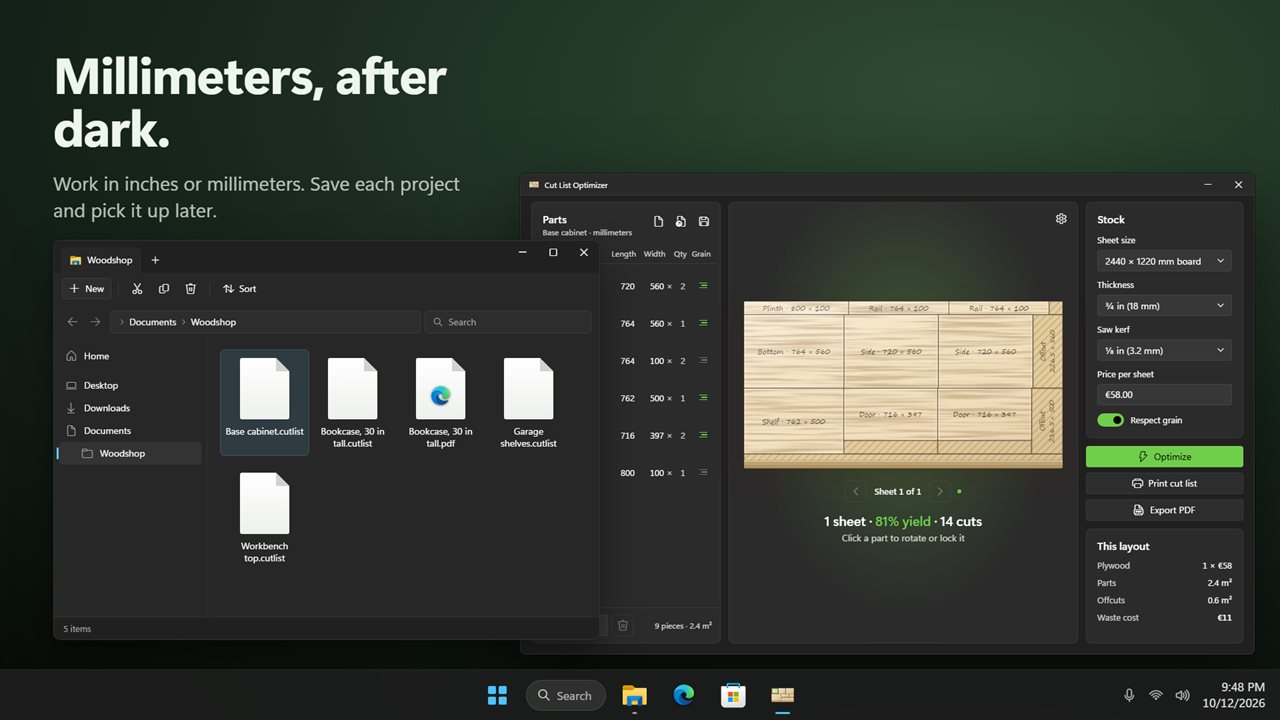Screen dimensions: 1280x720
Task: Toggle grain for the 764 × 560 part
Action: tap(703, 323)
